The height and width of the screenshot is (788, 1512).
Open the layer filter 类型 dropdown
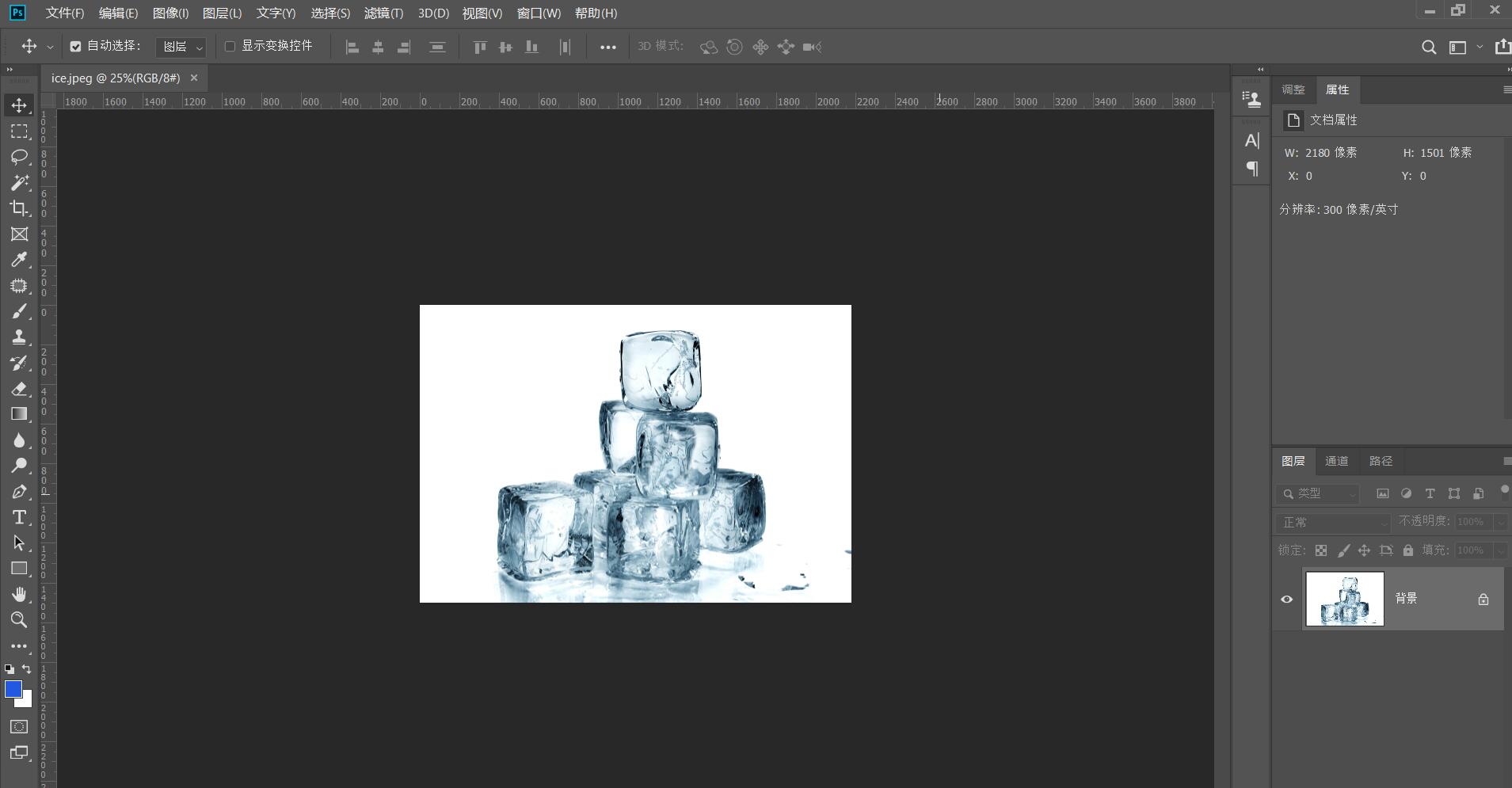pyautogui.click(x=1317, y=493)
